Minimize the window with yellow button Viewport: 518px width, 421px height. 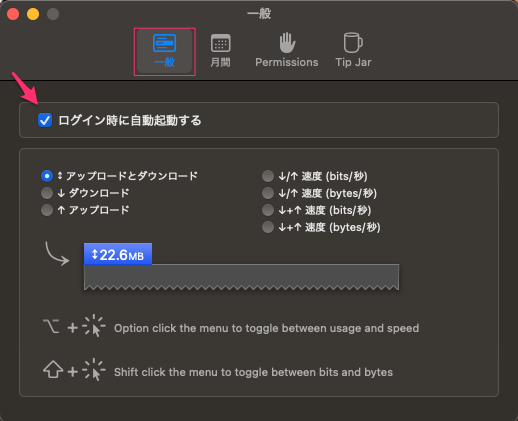(x=33, y=14)
